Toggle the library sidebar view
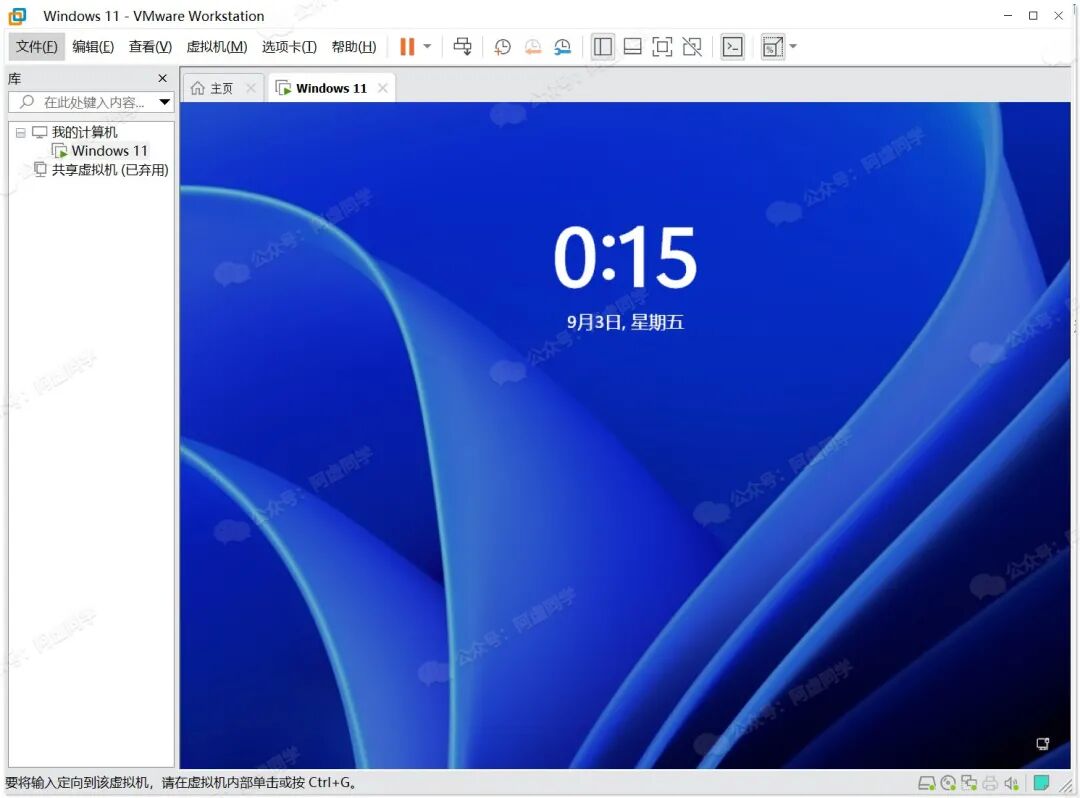 602,47
